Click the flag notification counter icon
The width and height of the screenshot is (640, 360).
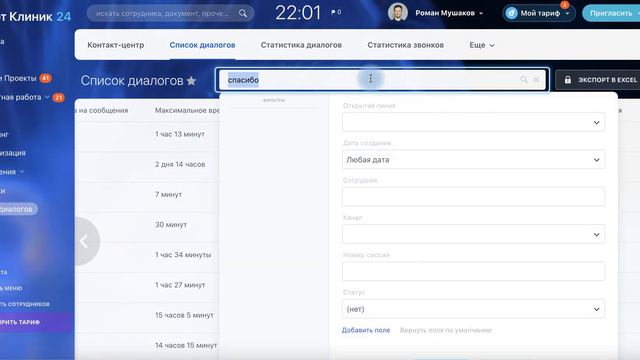click(336, 13)
